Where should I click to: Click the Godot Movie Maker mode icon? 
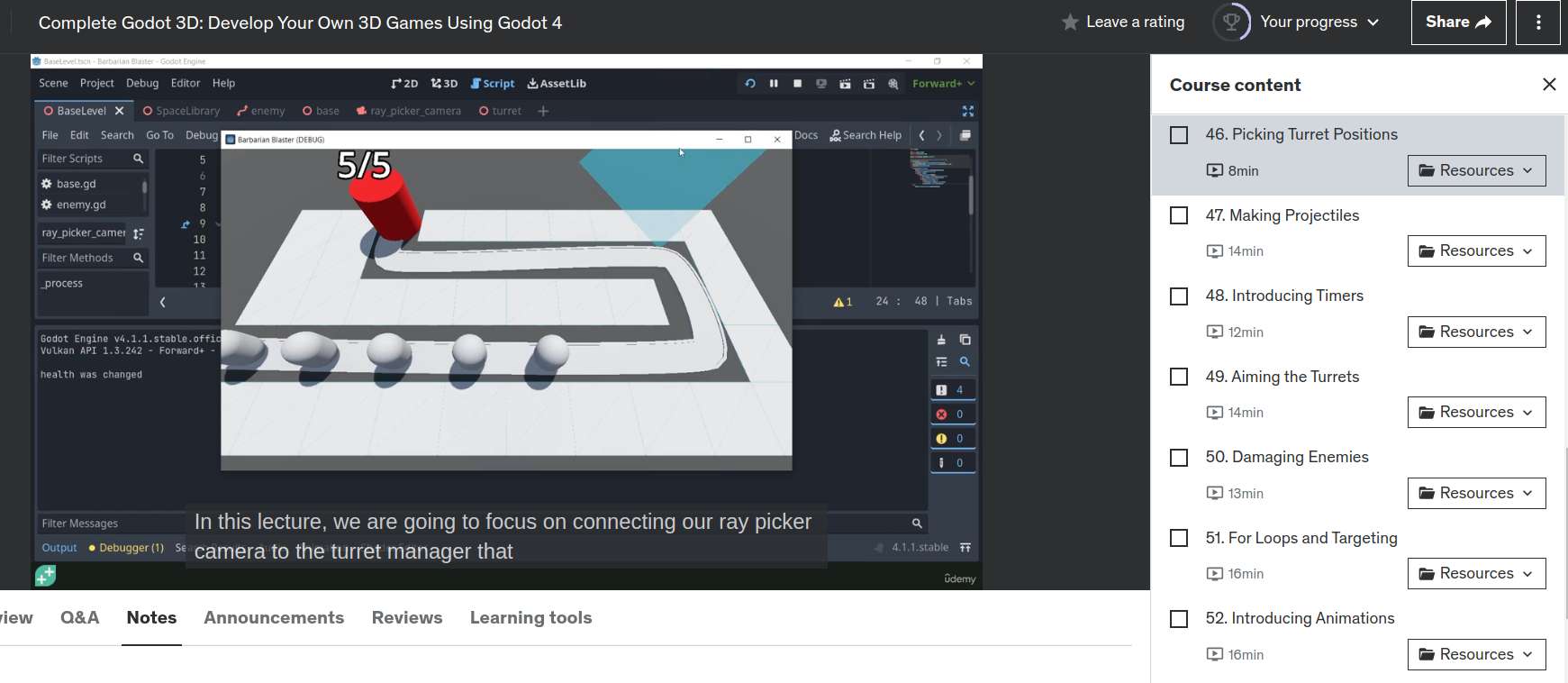pos(893,84)
